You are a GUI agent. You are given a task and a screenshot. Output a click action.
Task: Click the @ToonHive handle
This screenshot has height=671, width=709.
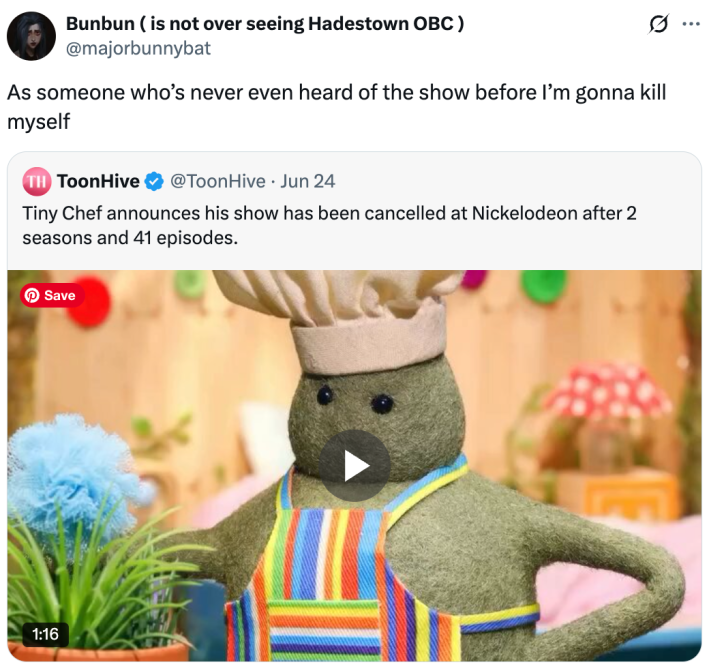[x=218, y=181]
